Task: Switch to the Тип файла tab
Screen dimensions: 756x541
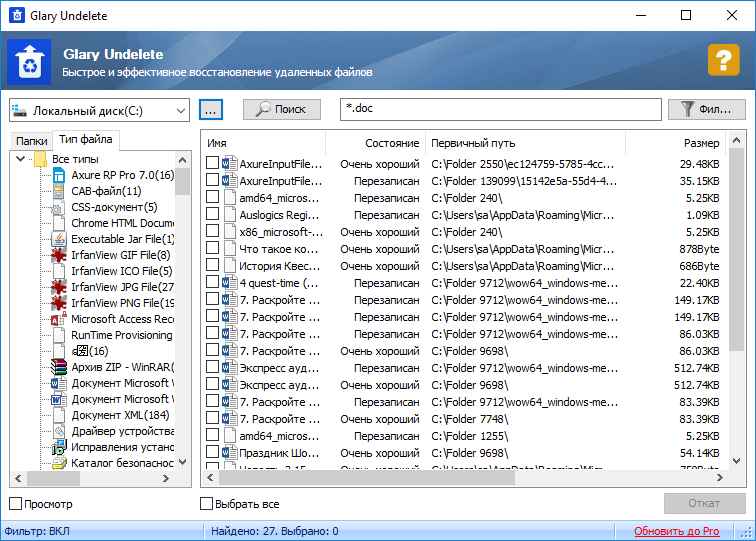Action: point(86,139)
